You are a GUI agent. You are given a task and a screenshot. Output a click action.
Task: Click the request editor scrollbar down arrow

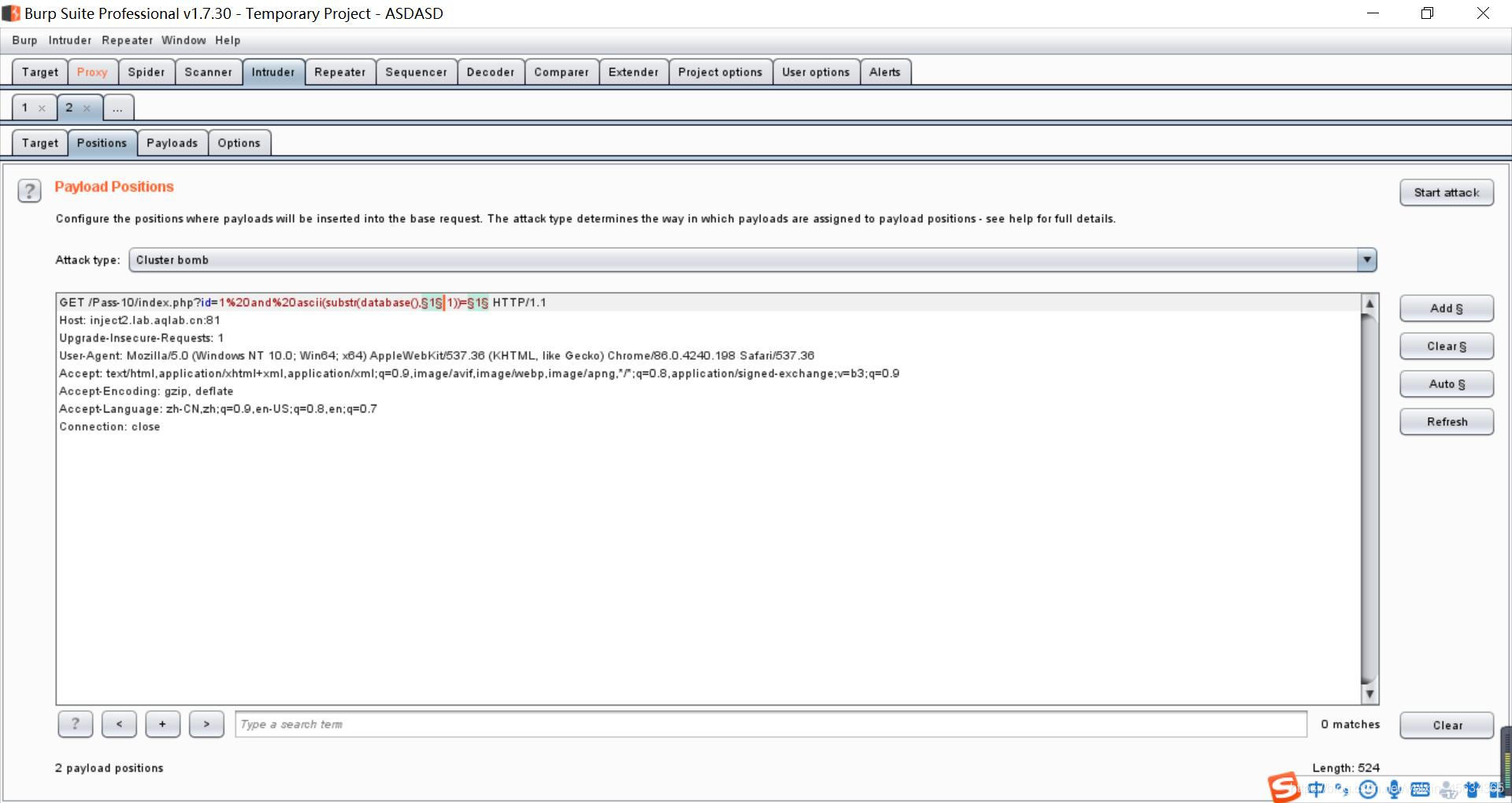click(1369, 694)
